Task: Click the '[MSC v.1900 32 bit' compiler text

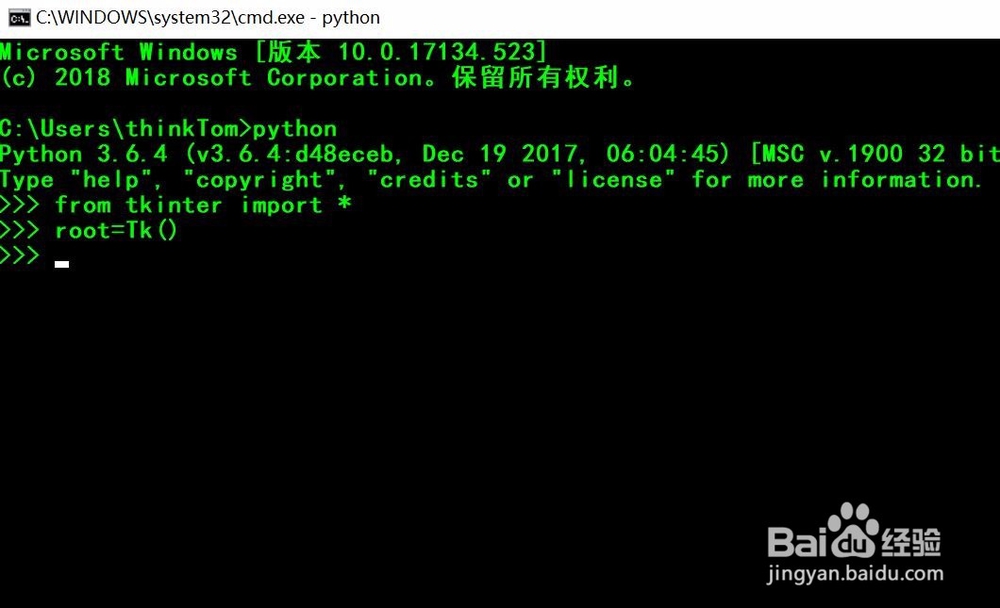Action: click(x=875, y=154)
